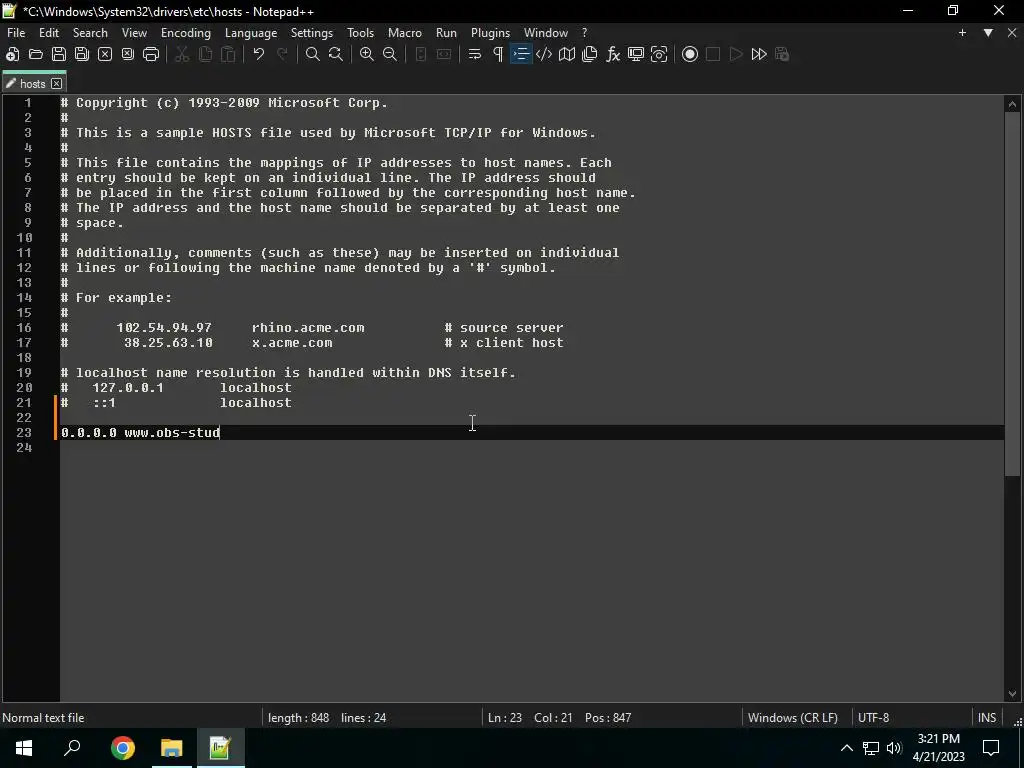Screen dimensions: 1024x768
Task: Zoom out using the minus magnifier icon
Action: click(390, 54)
